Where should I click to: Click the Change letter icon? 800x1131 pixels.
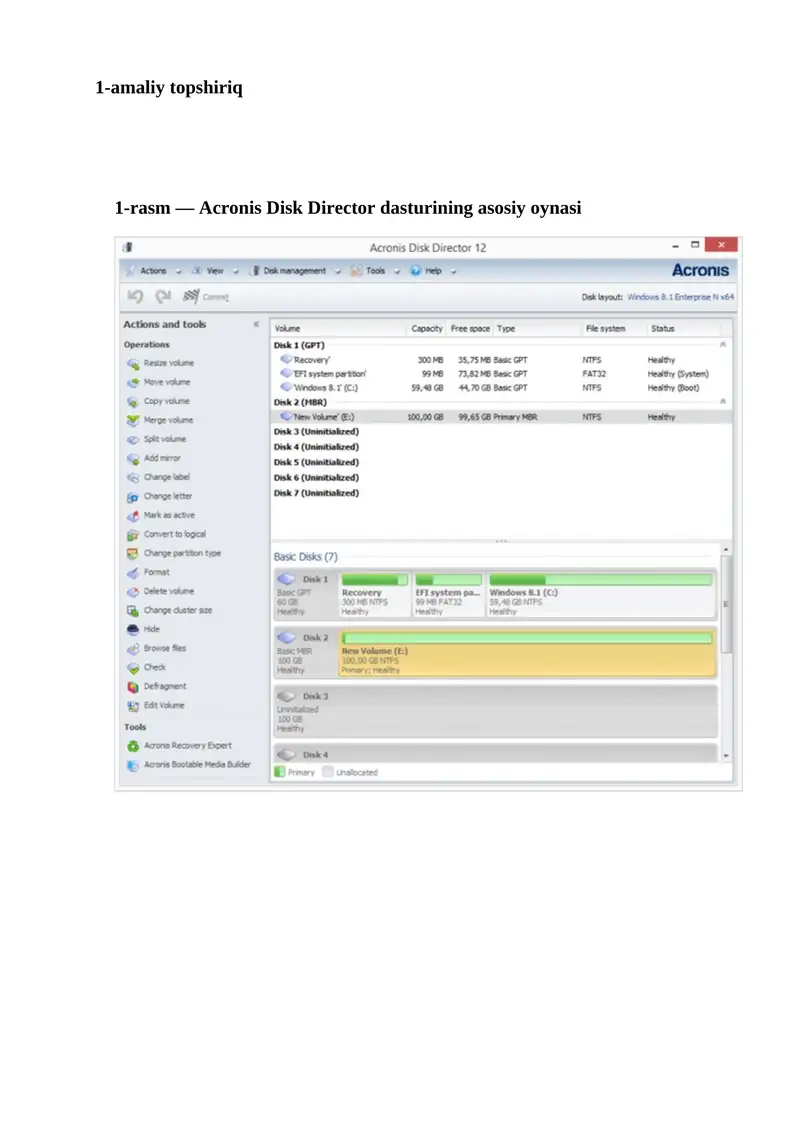[x=133, y=496]
